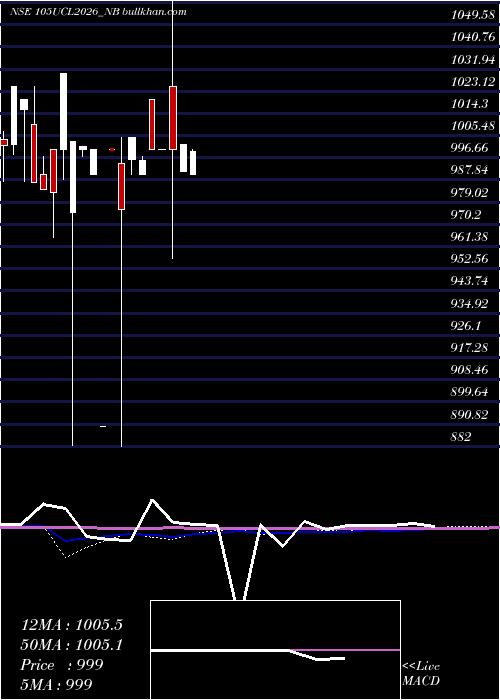Viewport: 500px width, 700px height.
Task: Select the 1005.48 price axis label
Action: (x=473, y=126)
